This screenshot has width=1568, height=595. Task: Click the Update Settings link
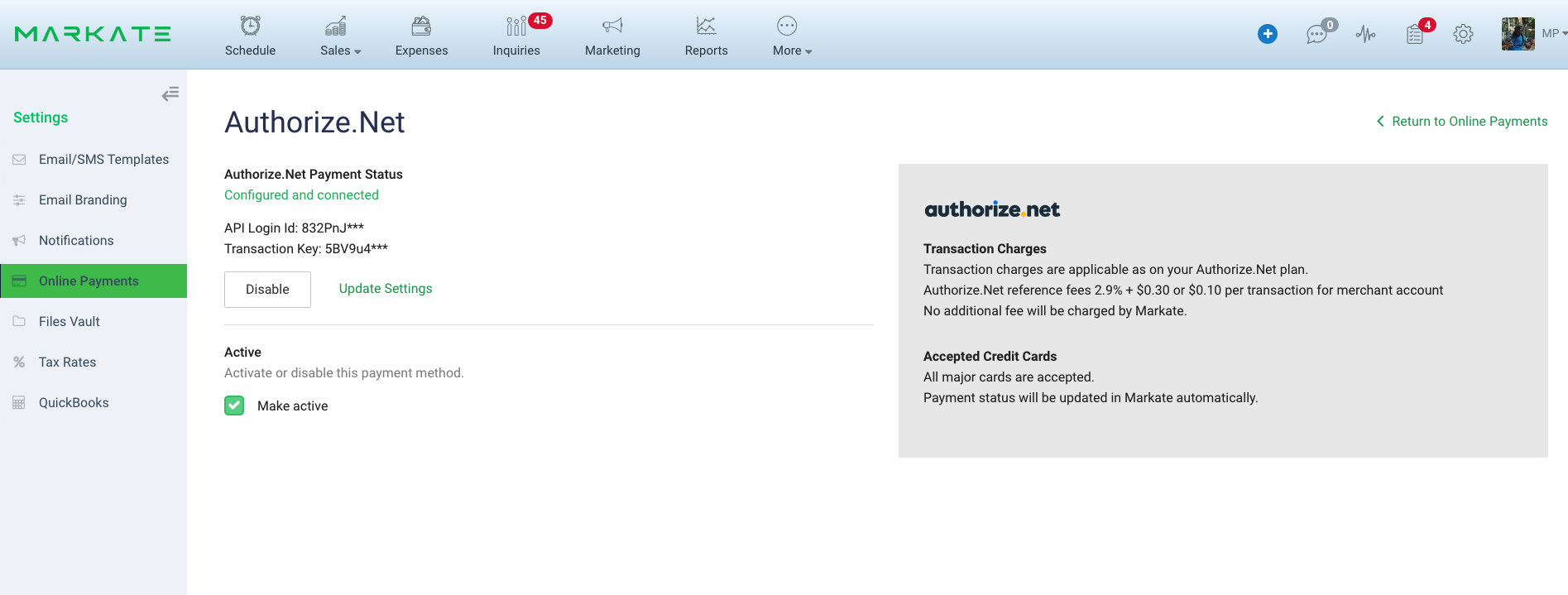pos(386,289)
